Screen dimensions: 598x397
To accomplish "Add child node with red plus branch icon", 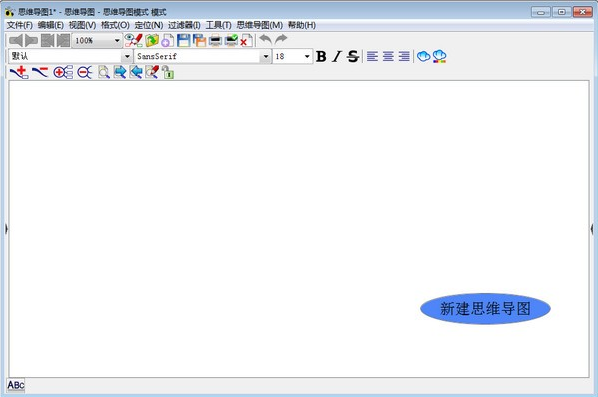I will [19, 72].
